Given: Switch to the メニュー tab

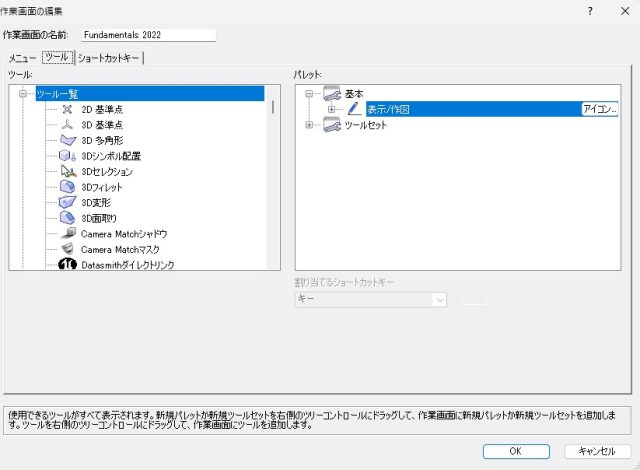Looking at the screenshot, I should tap(23, 58).
